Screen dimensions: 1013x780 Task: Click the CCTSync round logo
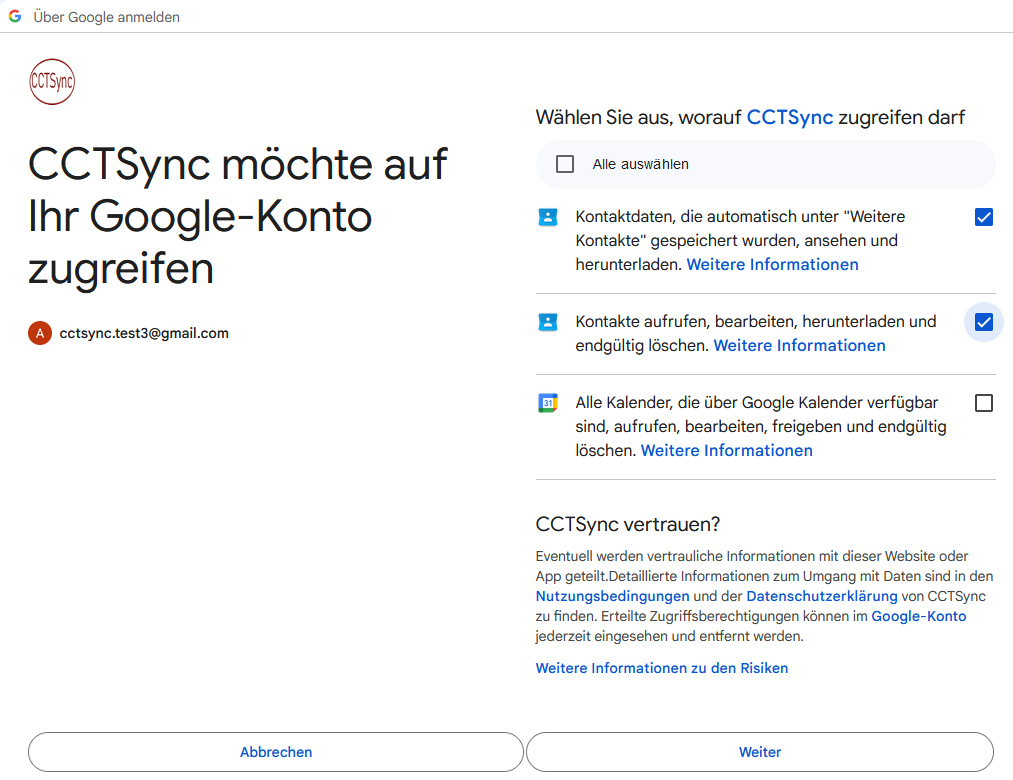click(x=52, y=81)
